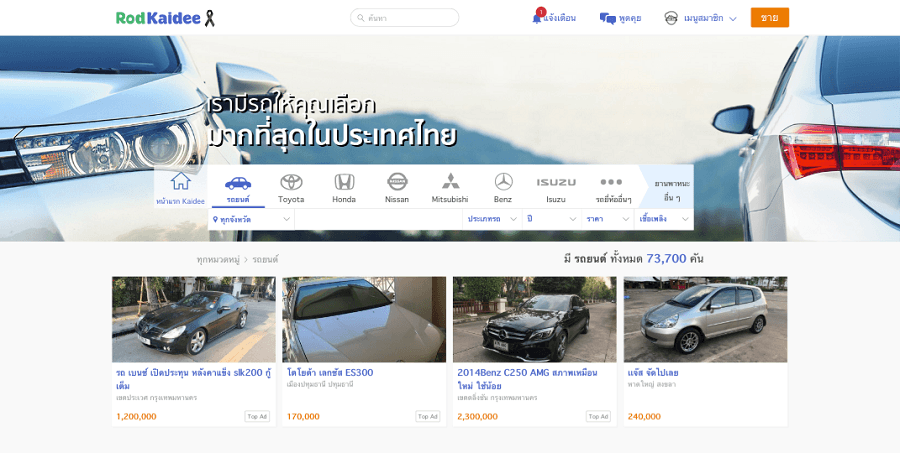Click รถยนต์ breadcrumb link

click(265, 260)
